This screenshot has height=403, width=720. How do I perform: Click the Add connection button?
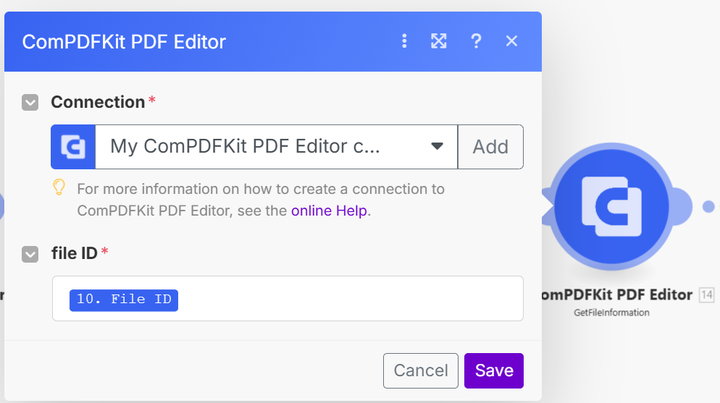tap(490, 147)
